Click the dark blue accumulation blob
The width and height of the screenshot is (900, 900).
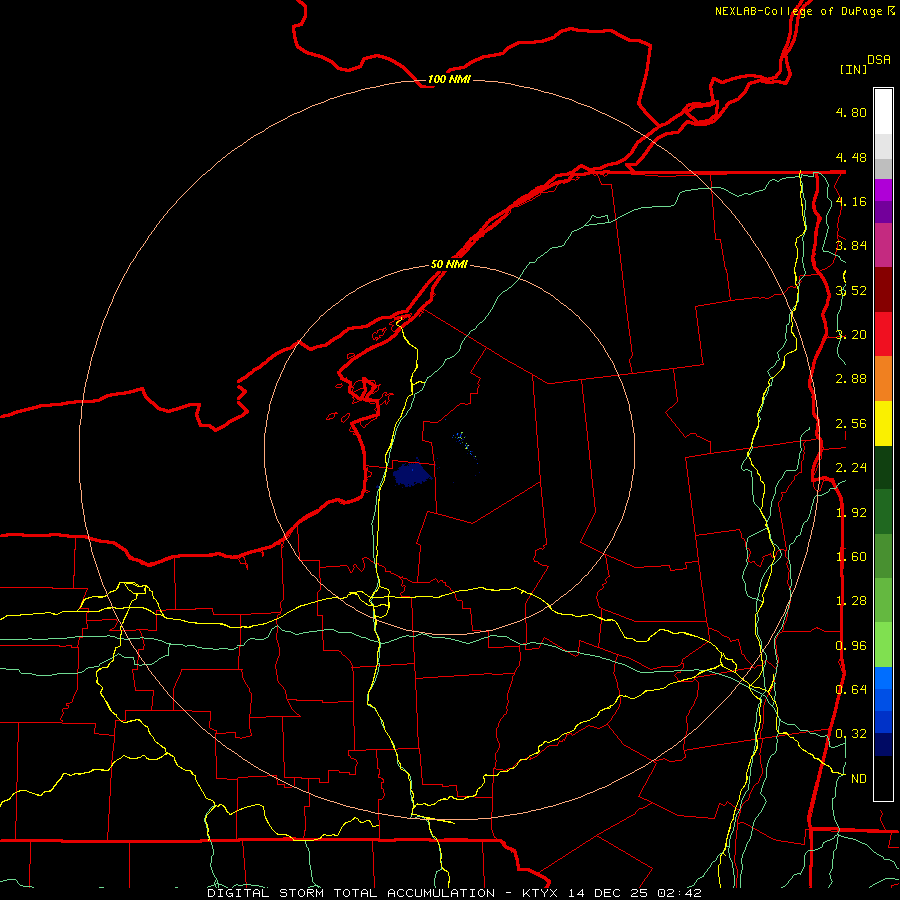[412, 474]
